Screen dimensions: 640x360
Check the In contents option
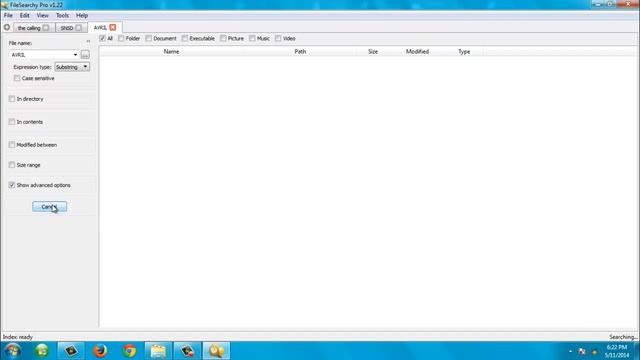[12, 122]
